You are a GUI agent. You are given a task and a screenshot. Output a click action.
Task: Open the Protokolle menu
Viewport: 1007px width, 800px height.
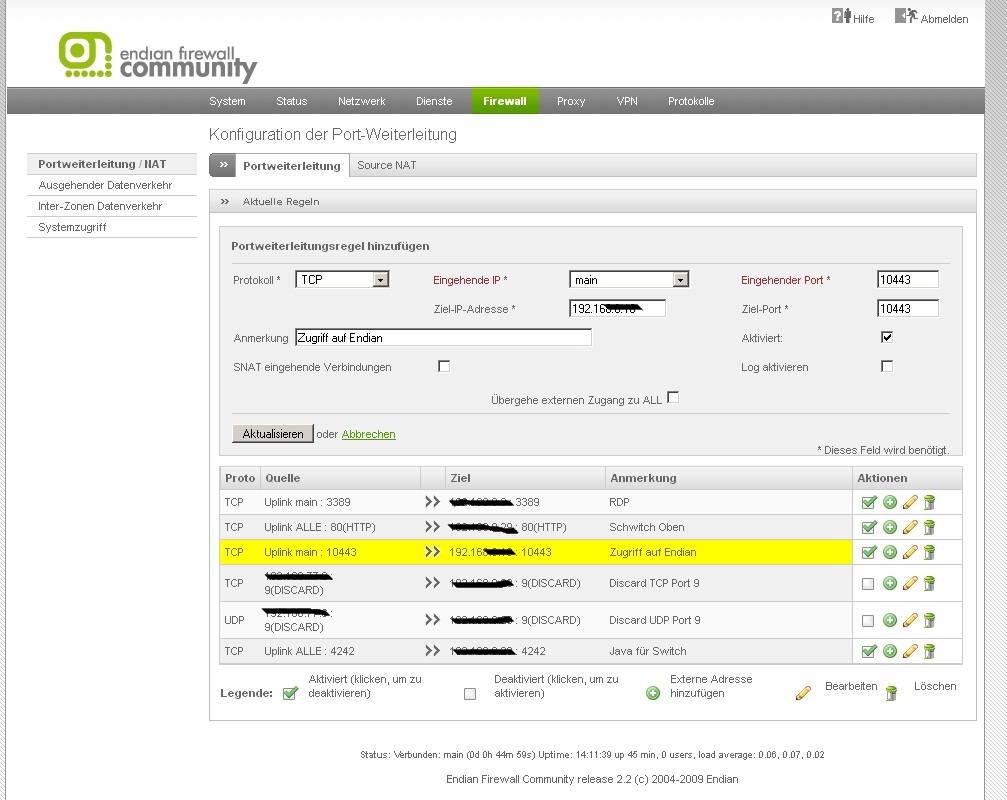(x=691, y=101)
